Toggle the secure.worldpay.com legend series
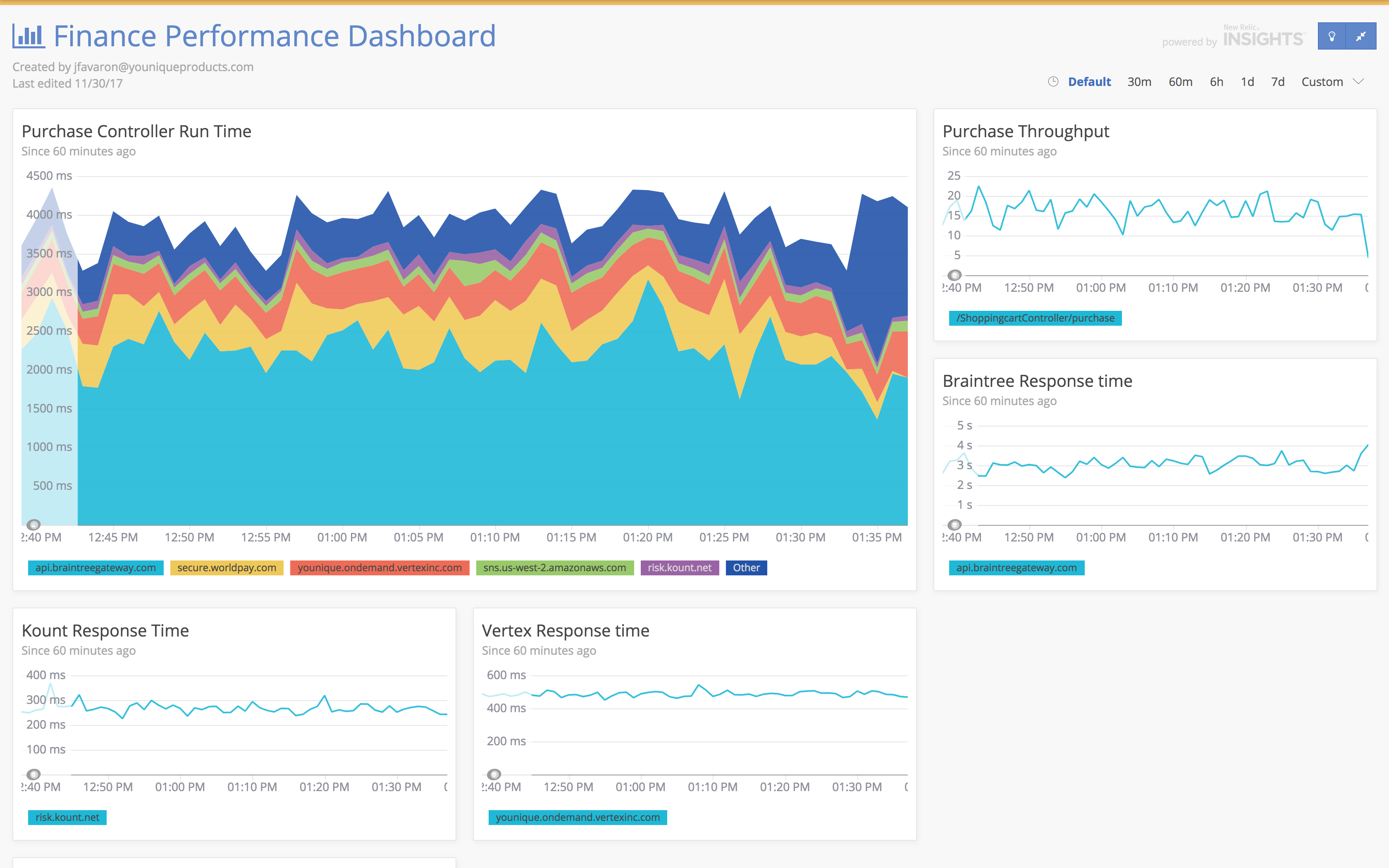The width and height of the screenshot is (1389, 868). coord(227,568)
